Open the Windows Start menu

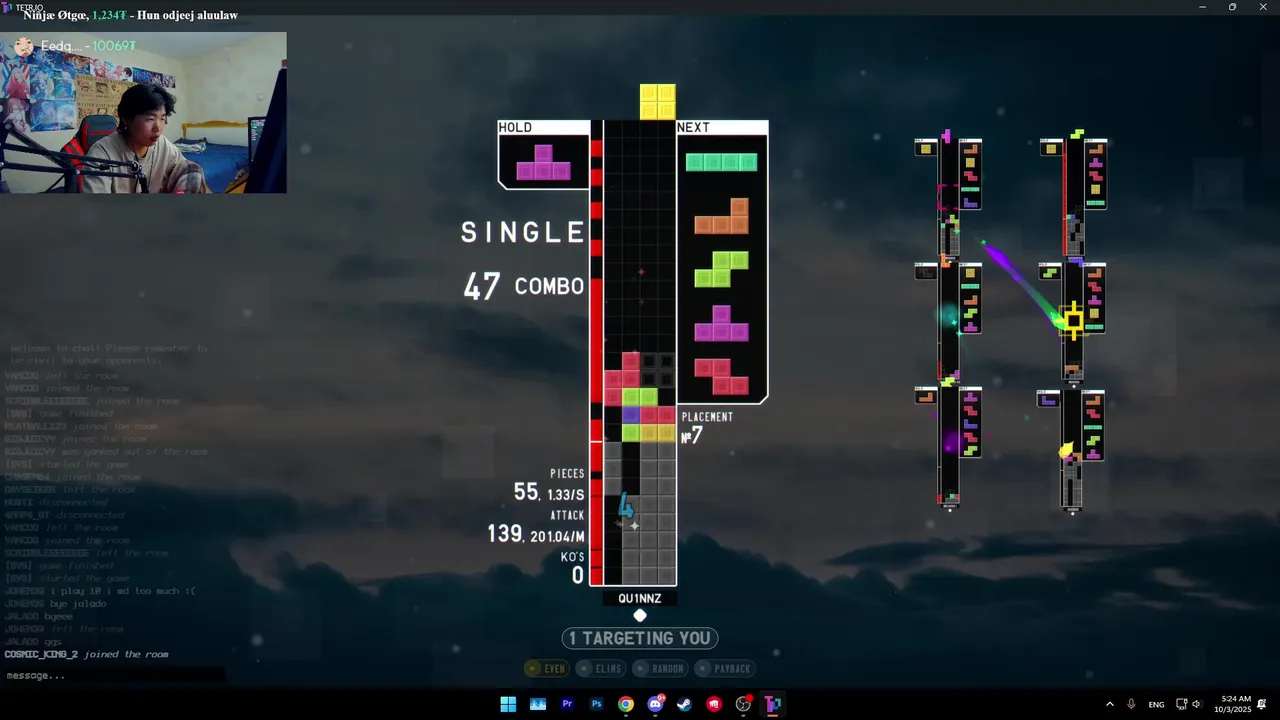coord(508,704)
